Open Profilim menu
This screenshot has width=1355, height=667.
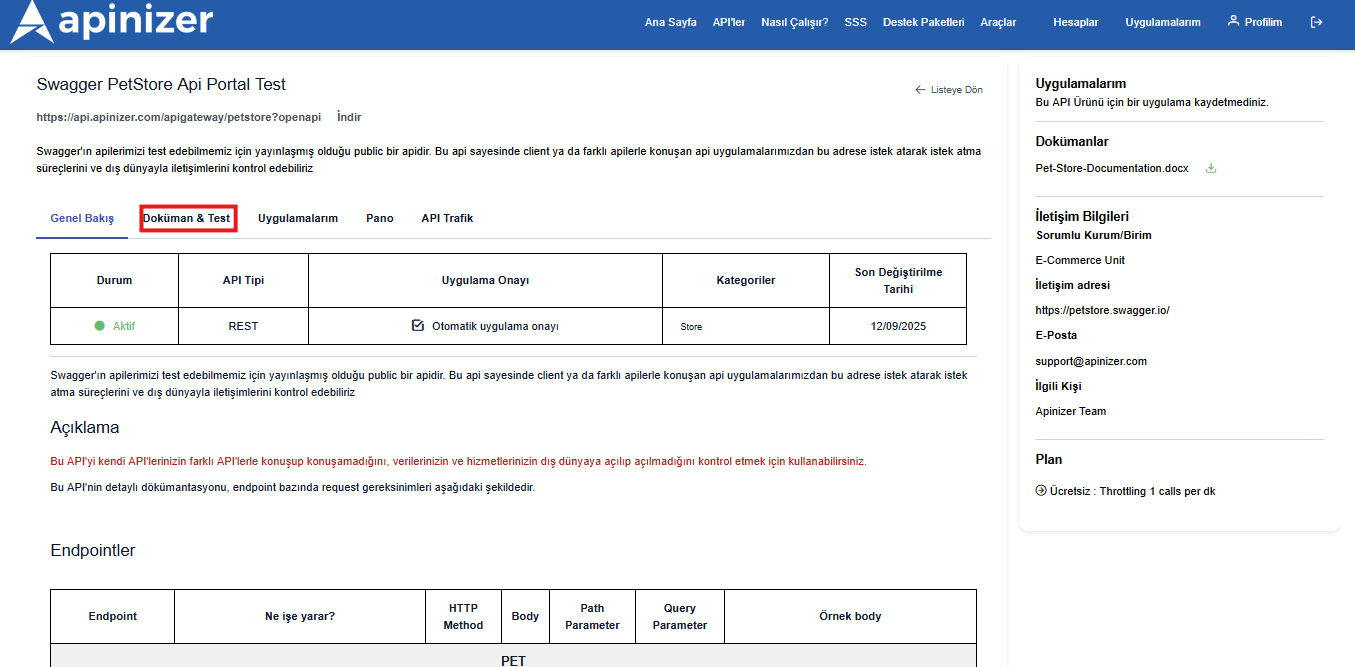1263,22
